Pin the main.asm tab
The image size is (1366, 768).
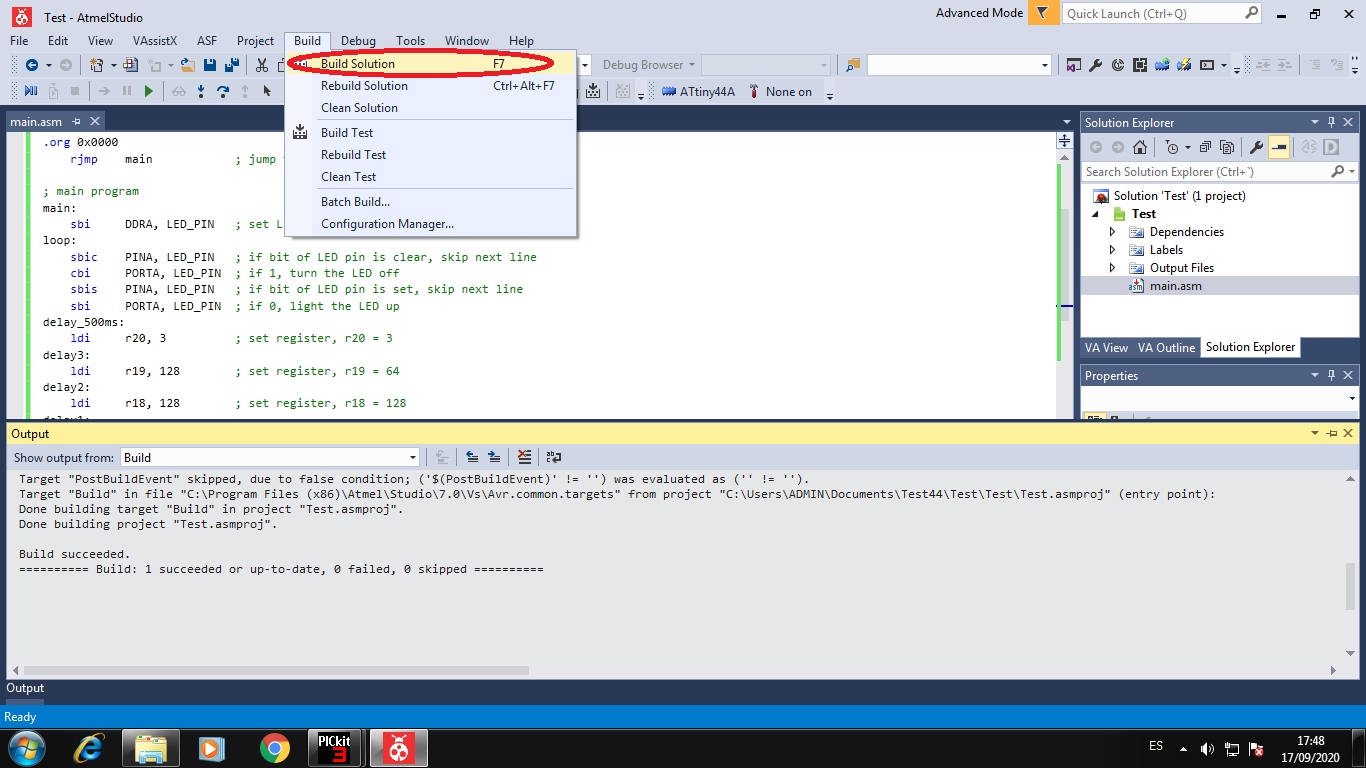pos(77,122)
